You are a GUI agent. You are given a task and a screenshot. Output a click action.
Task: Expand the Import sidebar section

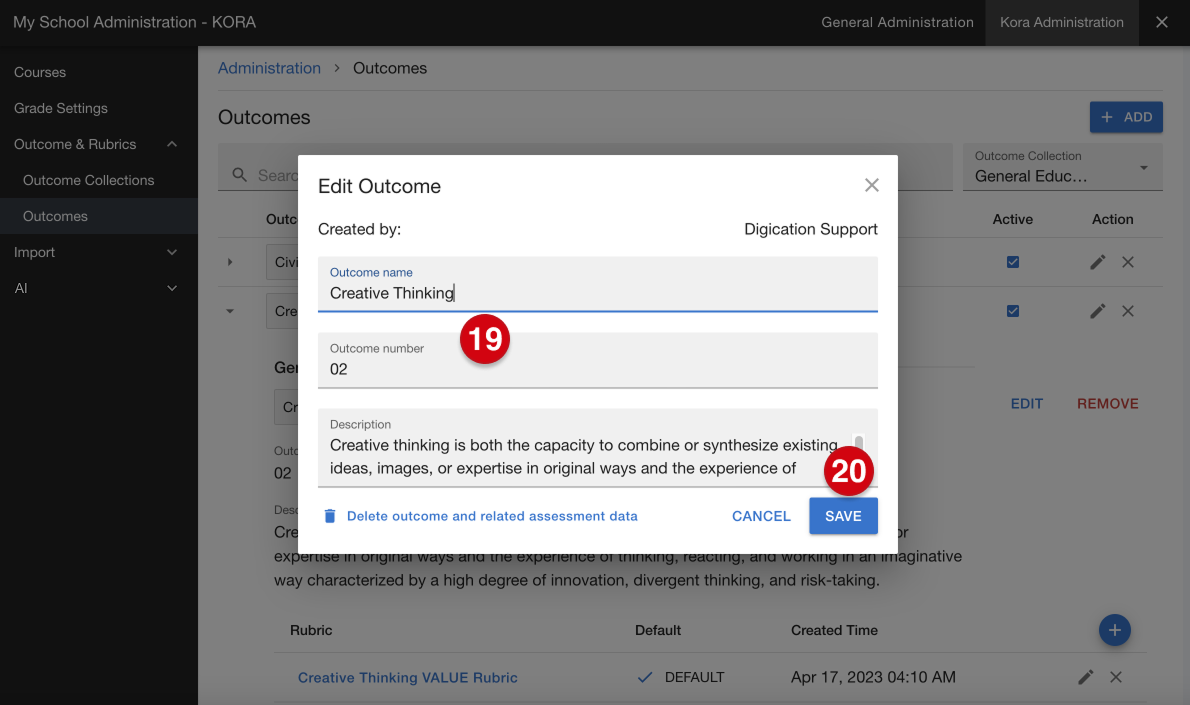(x=172, y=252)
